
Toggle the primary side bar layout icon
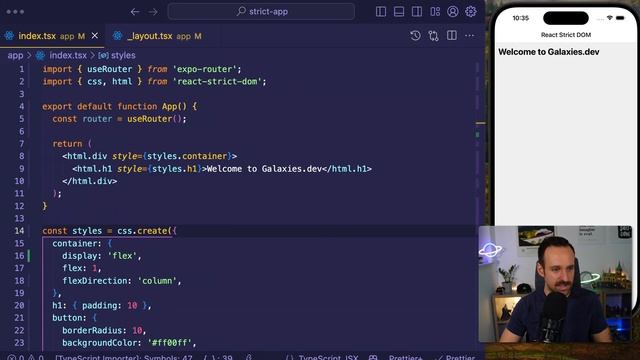(381, 11)
